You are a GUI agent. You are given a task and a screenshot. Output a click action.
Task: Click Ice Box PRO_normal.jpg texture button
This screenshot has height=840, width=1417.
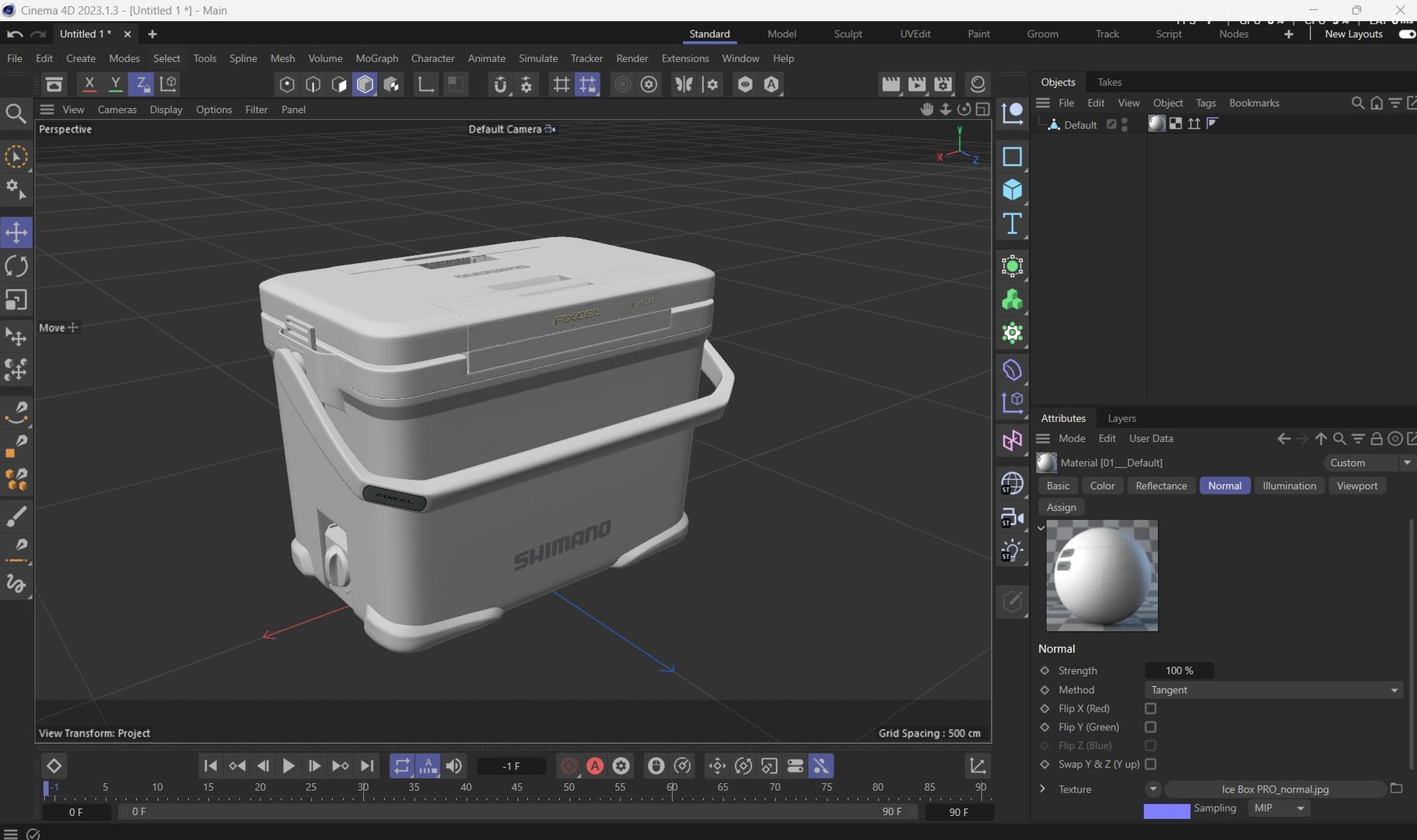pos(1275,789)
